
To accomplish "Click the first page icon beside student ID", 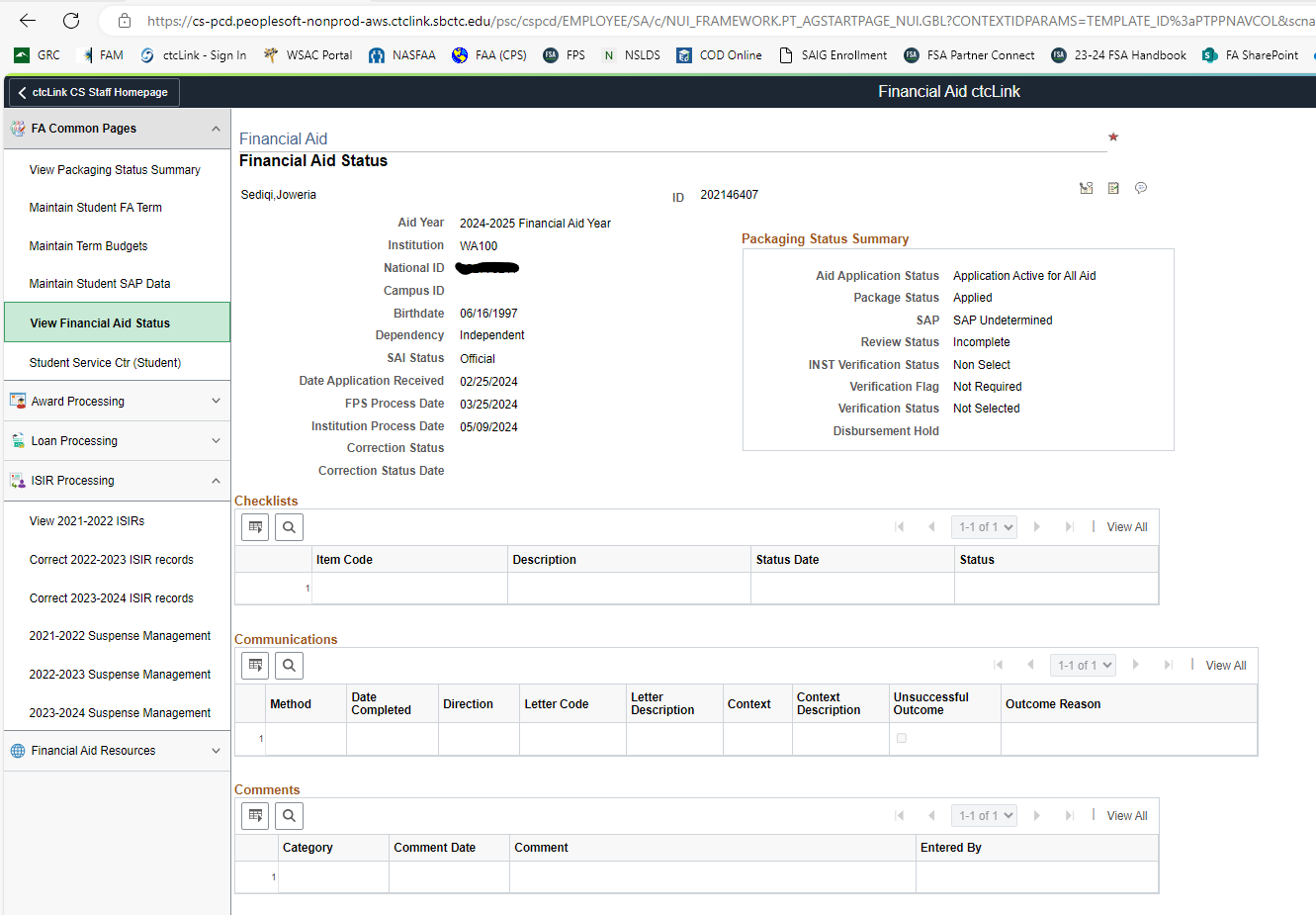I will pyautogui.click(x=1086, y=188).
